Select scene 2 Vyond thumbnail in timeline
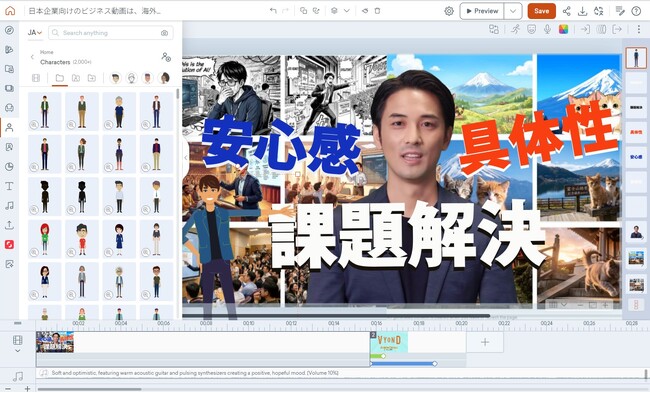This screenshot has height=393, width=650. pyautogui.click(x=389, y=342)
